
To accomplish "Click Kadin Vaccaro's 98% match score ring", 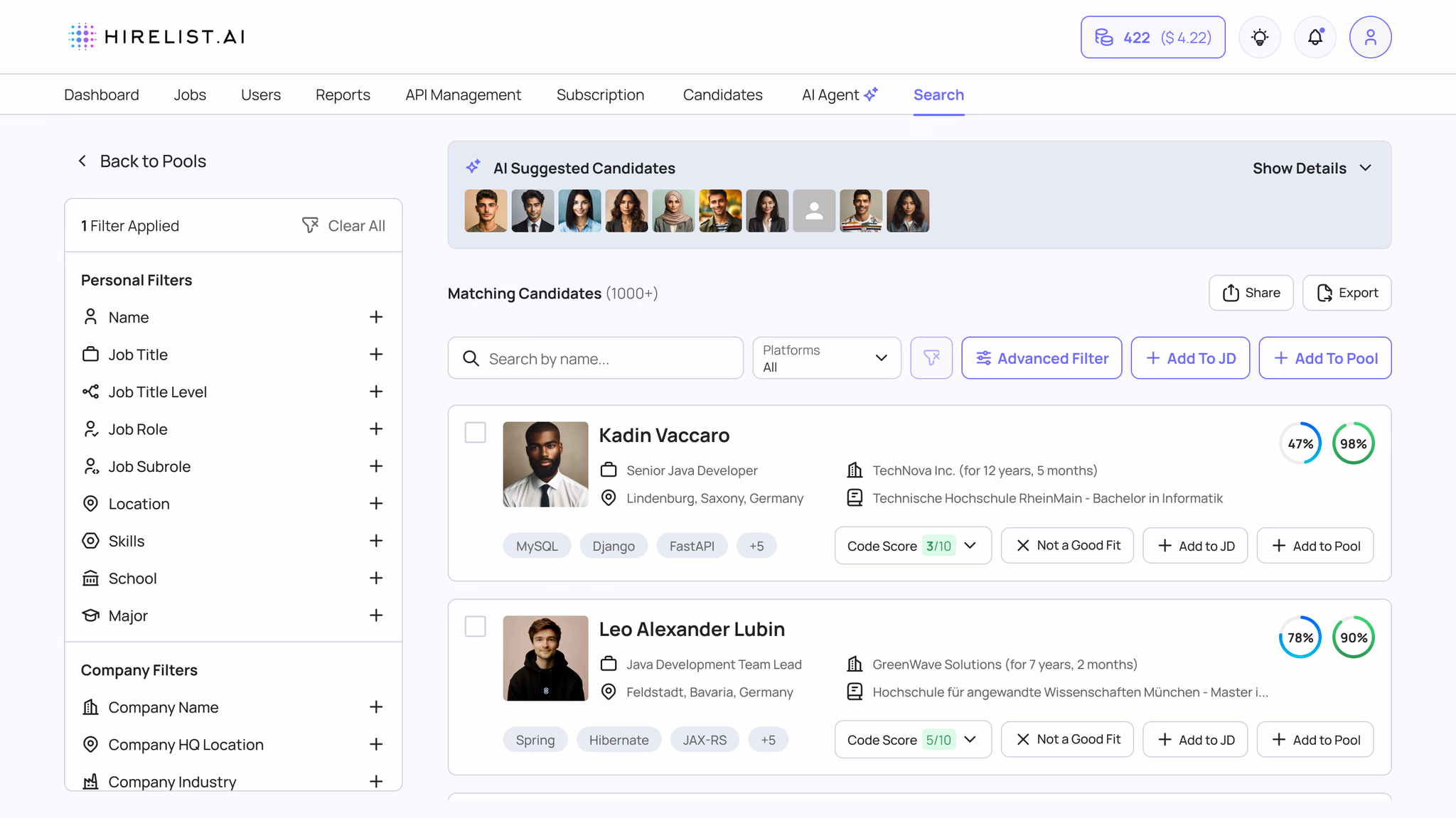I will (x=1353, y=443).
